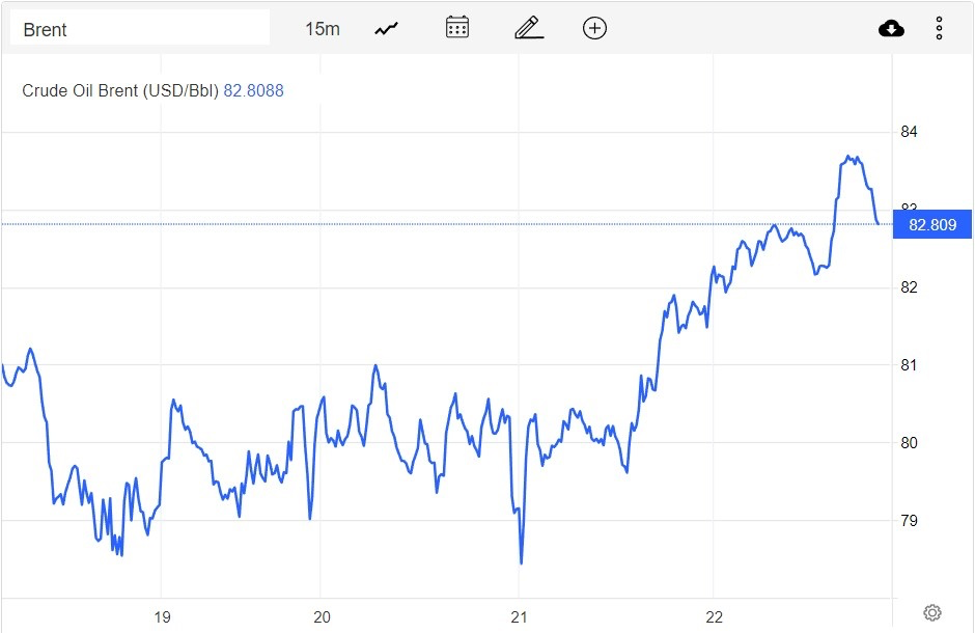The image size is (977, 633).
Task: Click the 81 price axis label
Action: click(908, 365)
